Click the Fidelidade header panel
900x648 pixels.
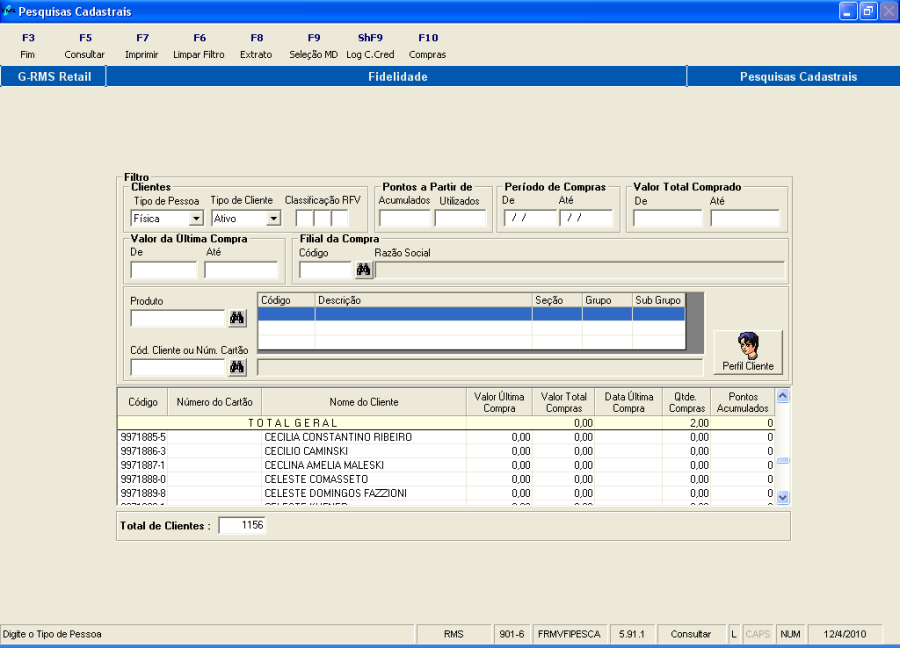coord(397,76)
